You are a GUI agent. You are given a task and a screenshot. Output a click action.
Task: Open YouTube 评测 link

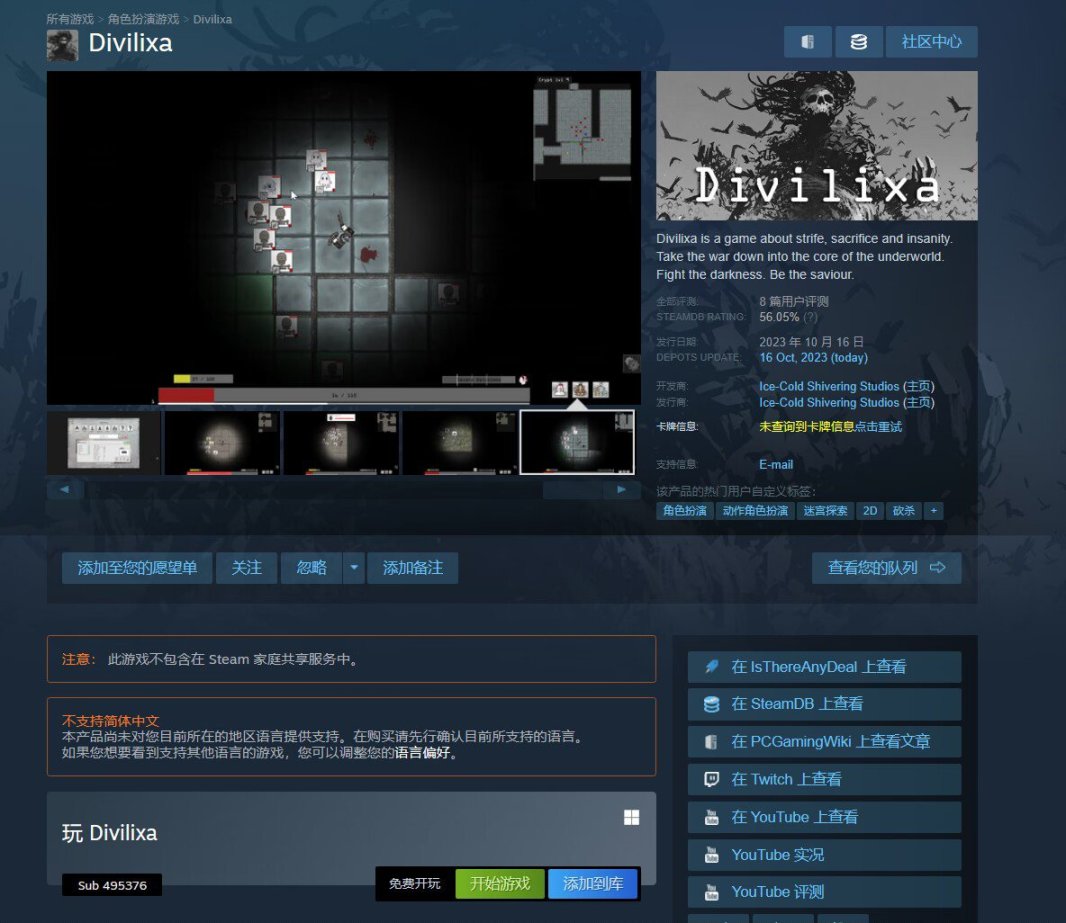[825, 892]
